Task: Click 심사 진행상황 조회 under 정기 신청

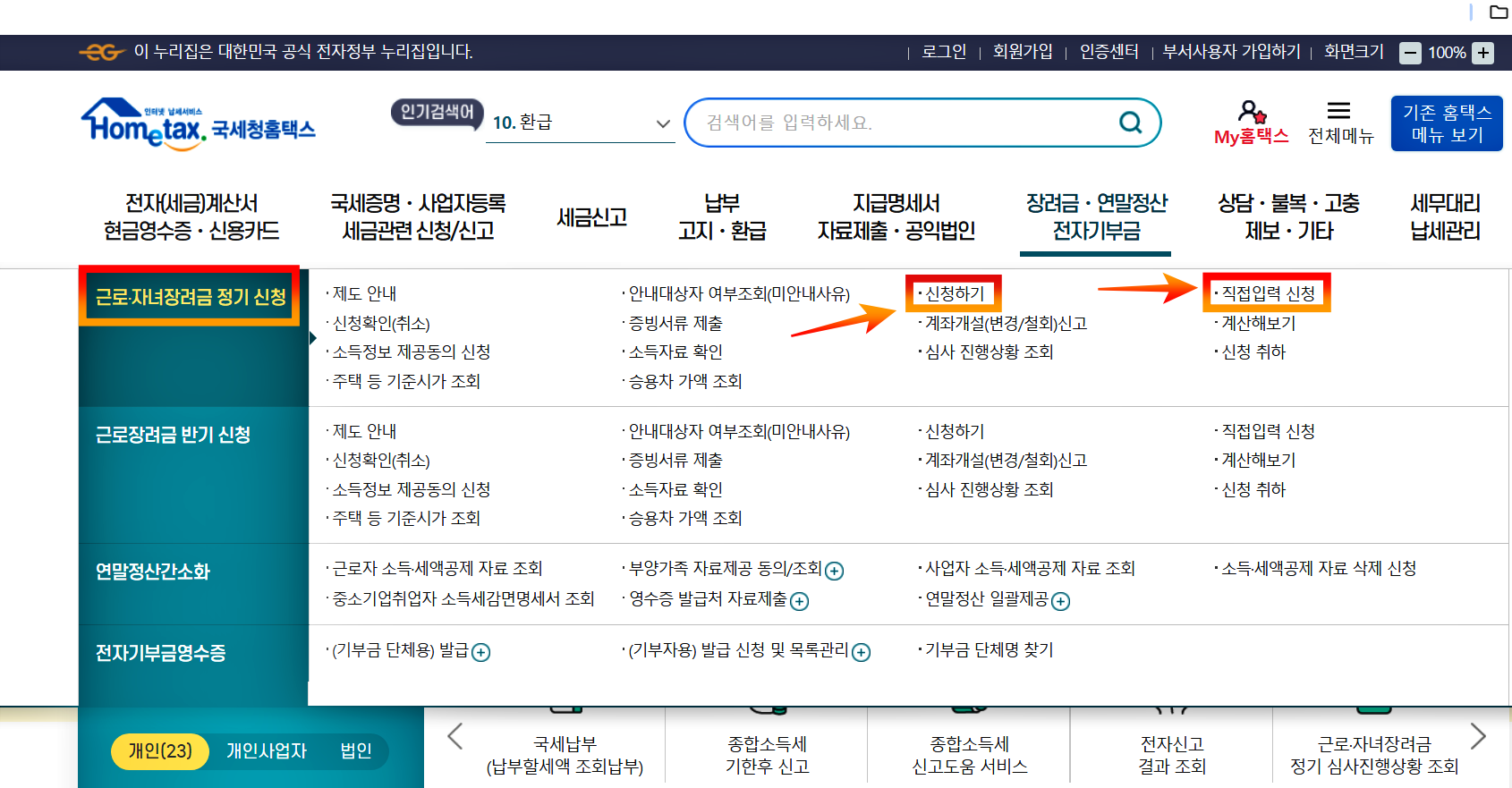Action: [989, 352]
